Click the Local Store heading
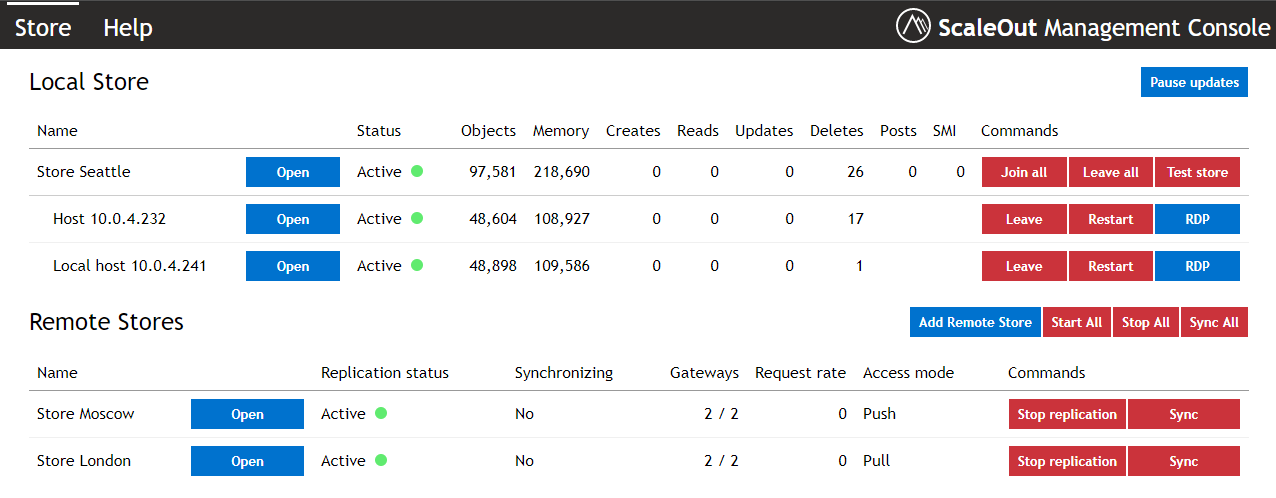Screen dimensions: 1276x498 click(x=89, y=82)
